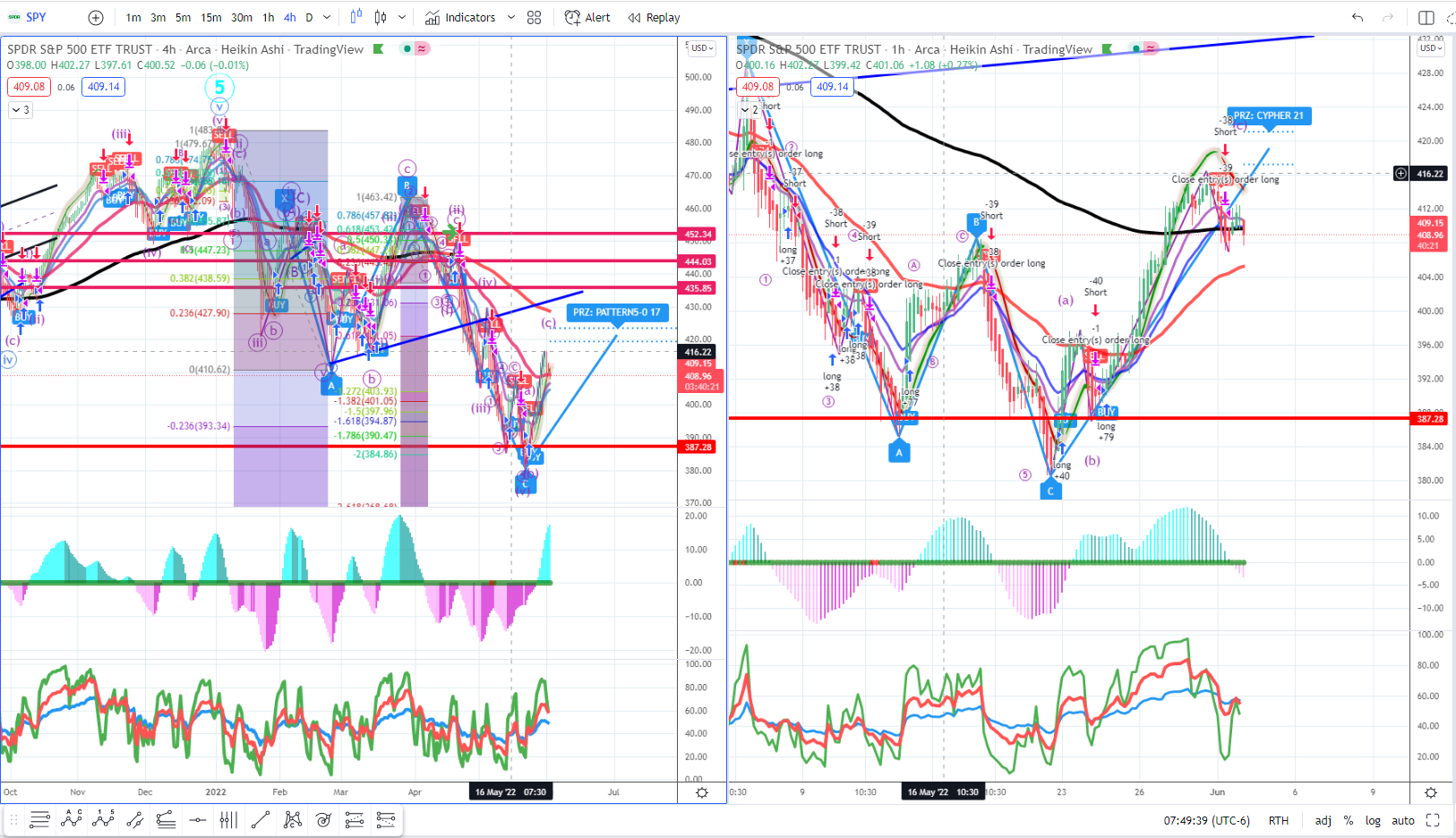Image resolution: width=1456 pixels, height=838 pixels.
Task: Click the redo arrow
Action: click(x=1388, y=17)
